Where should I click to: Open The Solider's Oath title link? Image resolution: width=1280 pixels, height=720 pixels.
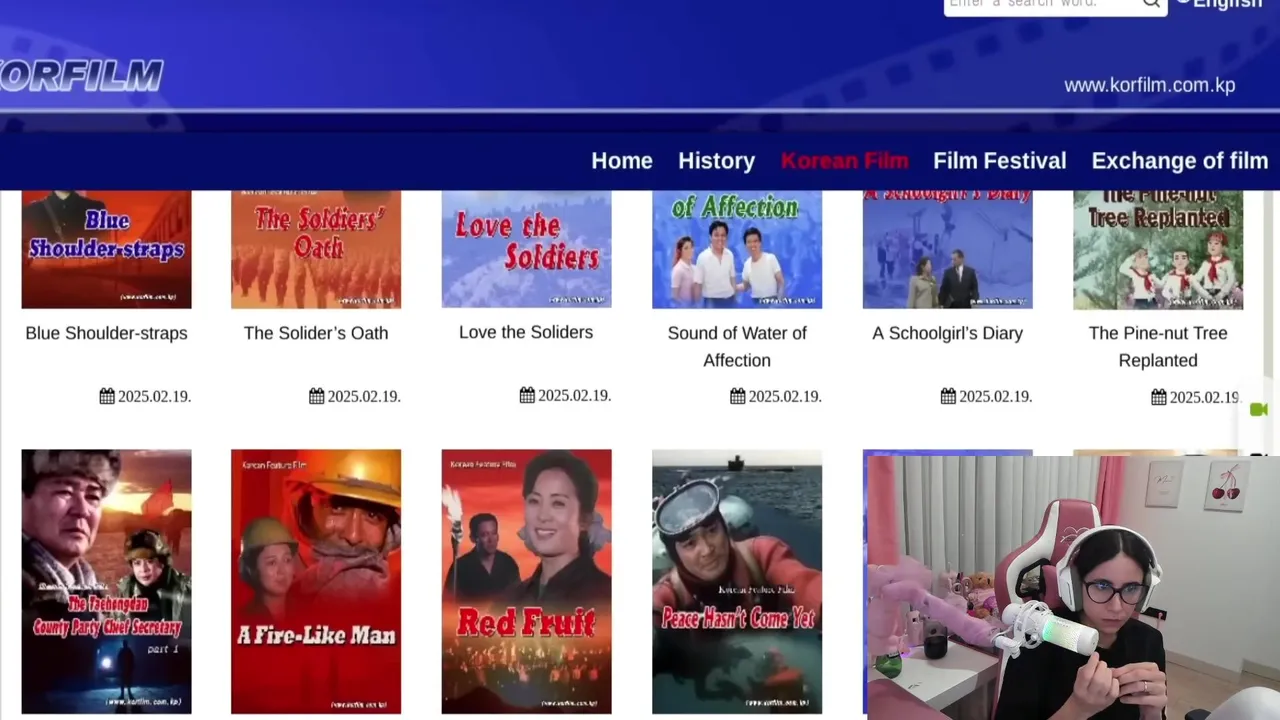coord(316,333)
